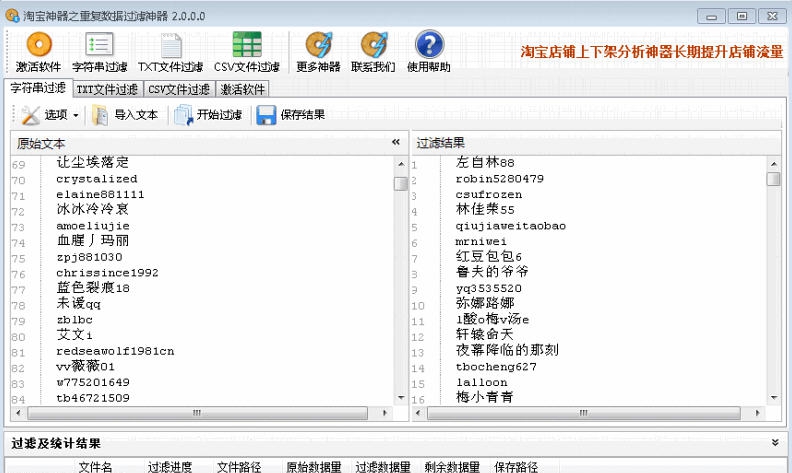Select line 'redseawolf1981cn' in original text
The image size is (792, 473).
point(115,351)
